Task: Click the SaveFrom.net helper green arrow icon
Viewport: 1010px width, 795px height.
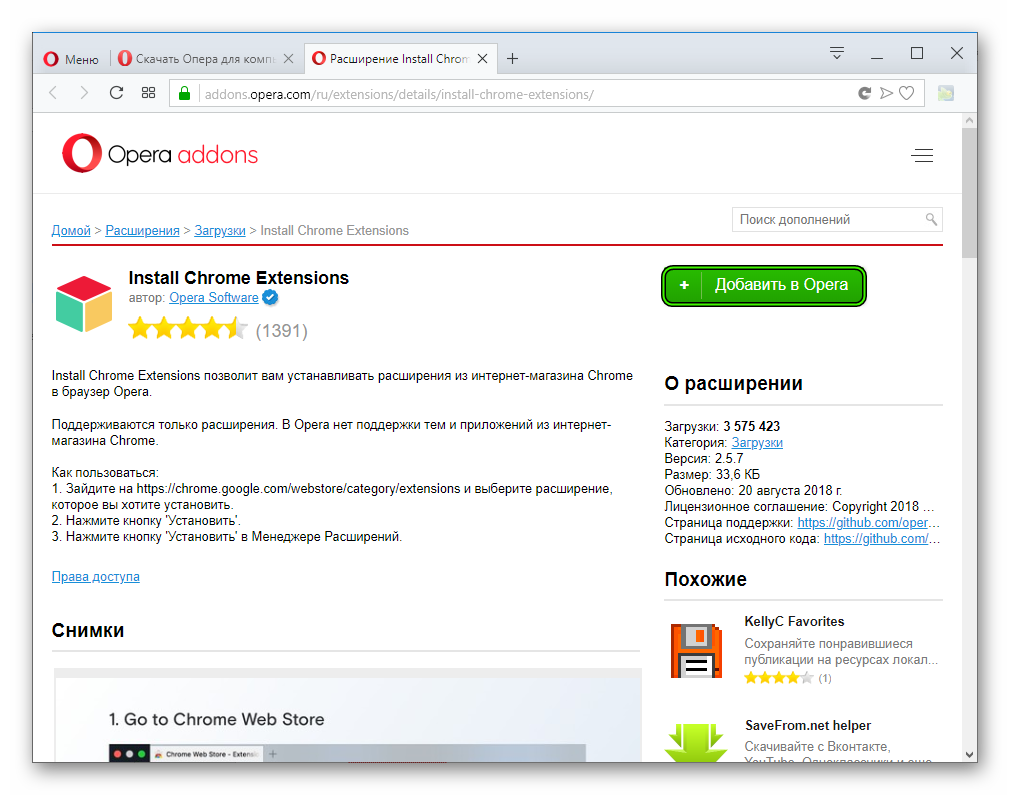Action: [x=696, y=742]
